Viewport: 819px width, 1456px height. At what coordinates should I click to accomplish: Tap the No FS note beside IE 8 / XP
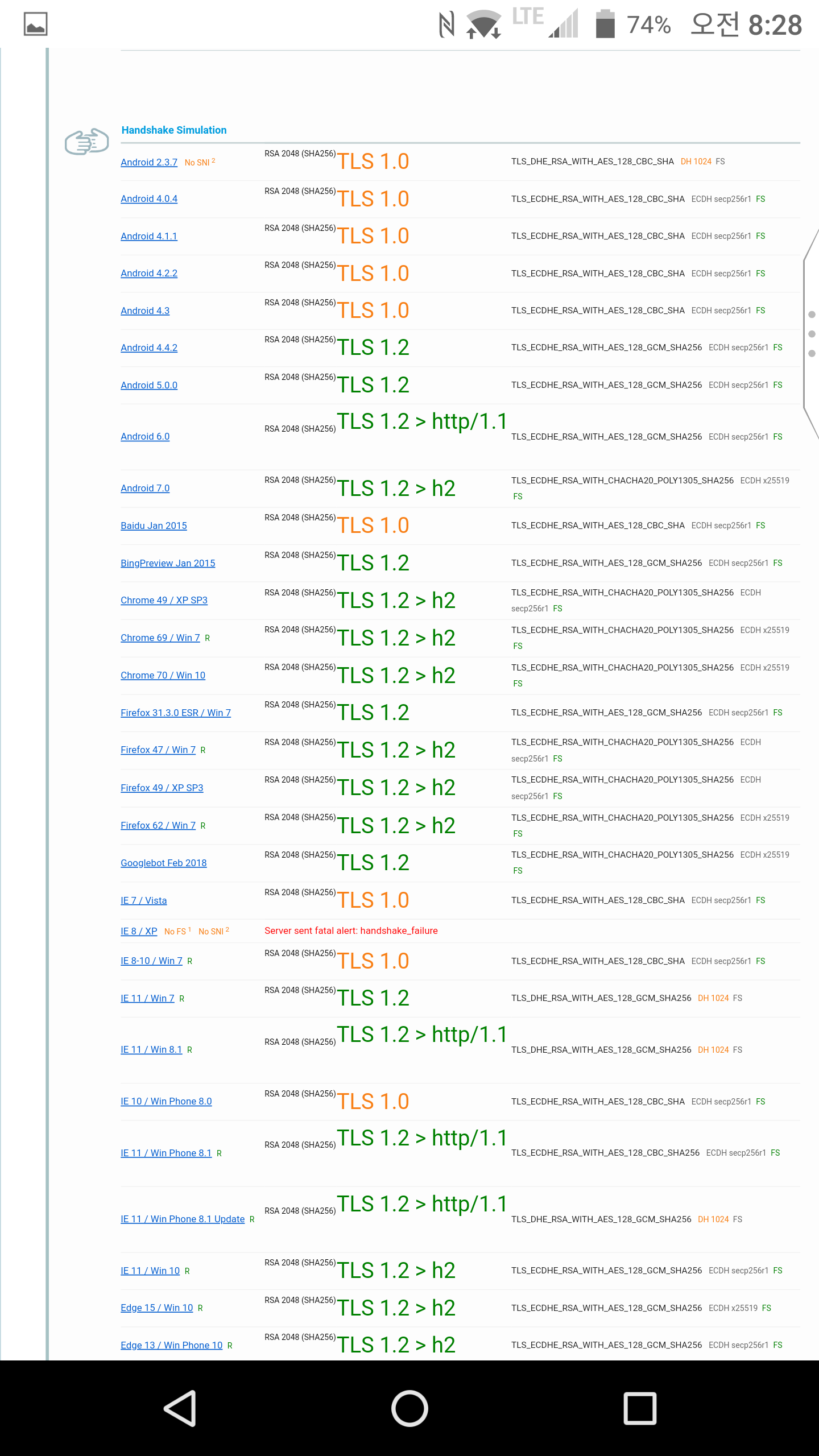pos(177,931)
